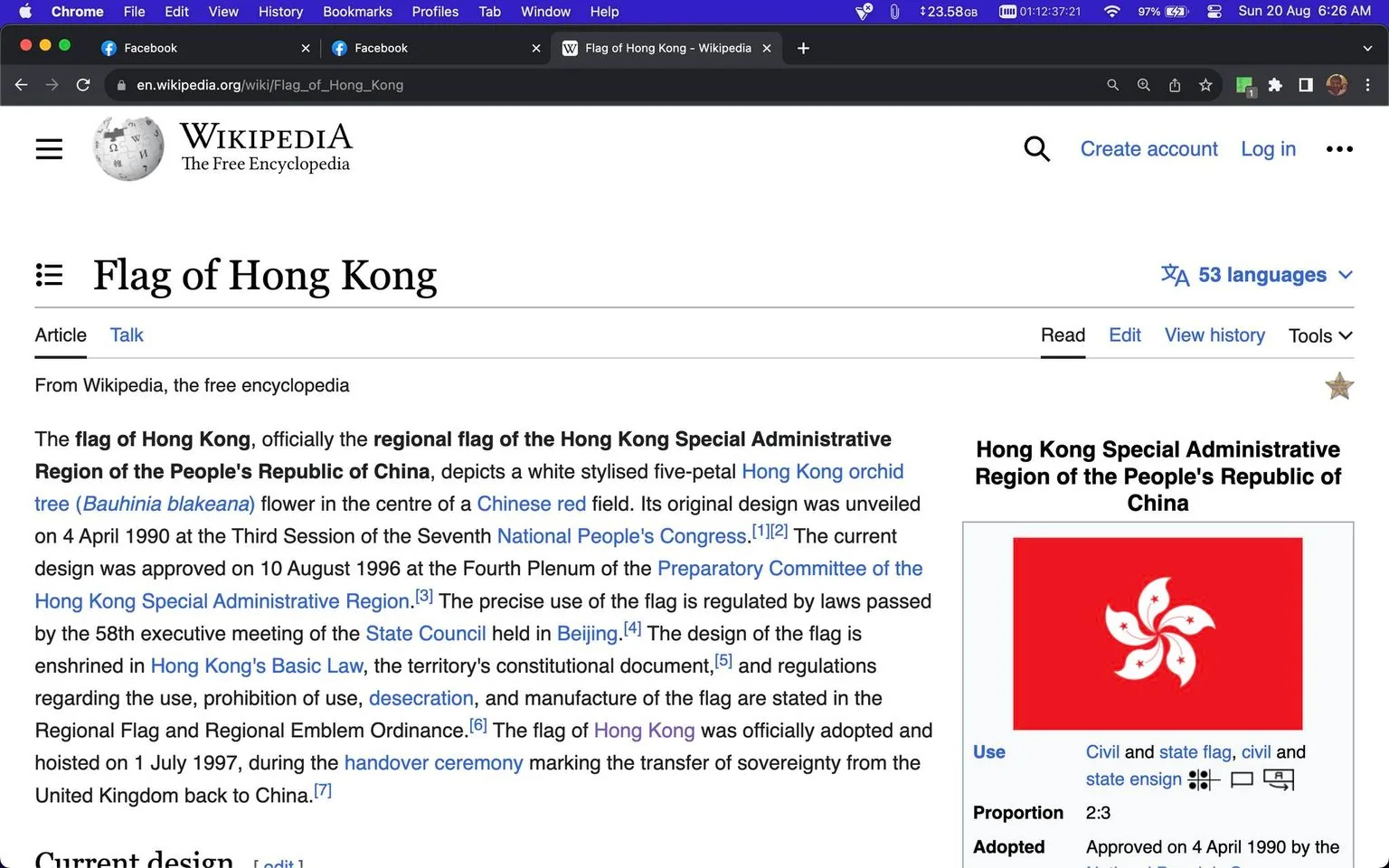Expand the 53 languages dropdown
This screenshot has width=1389, height=868.
[x=1257, y=275]
